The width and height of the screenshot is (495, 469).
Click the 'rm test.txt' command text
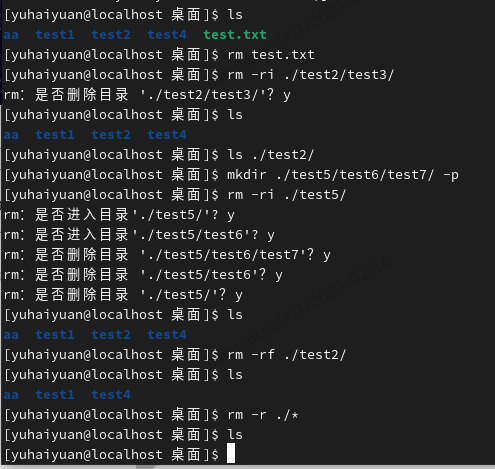(271, 55)
